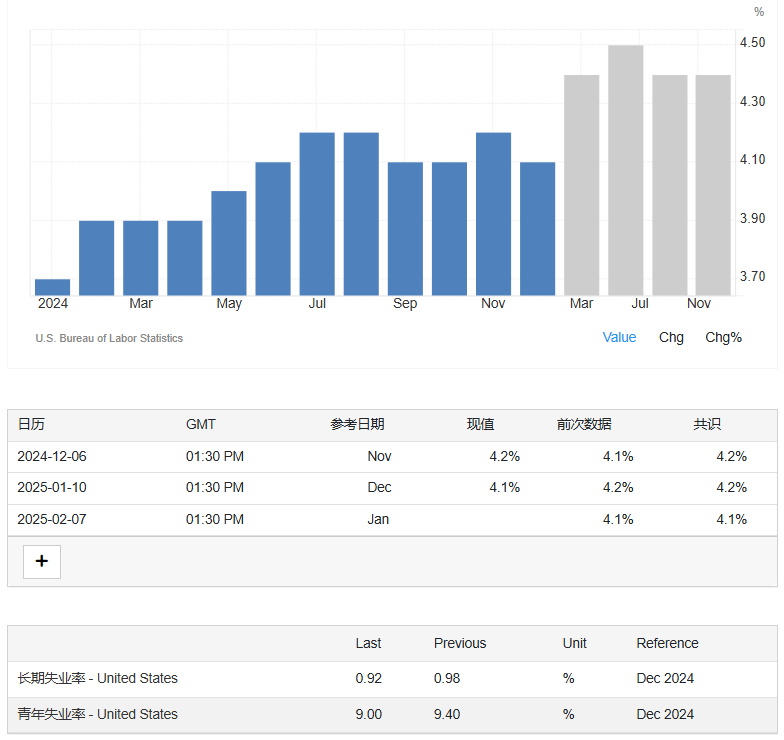The width and height of the screenshot is (784, 740).
Task: Click the plus button below the calendar
Action: point(42,561)
